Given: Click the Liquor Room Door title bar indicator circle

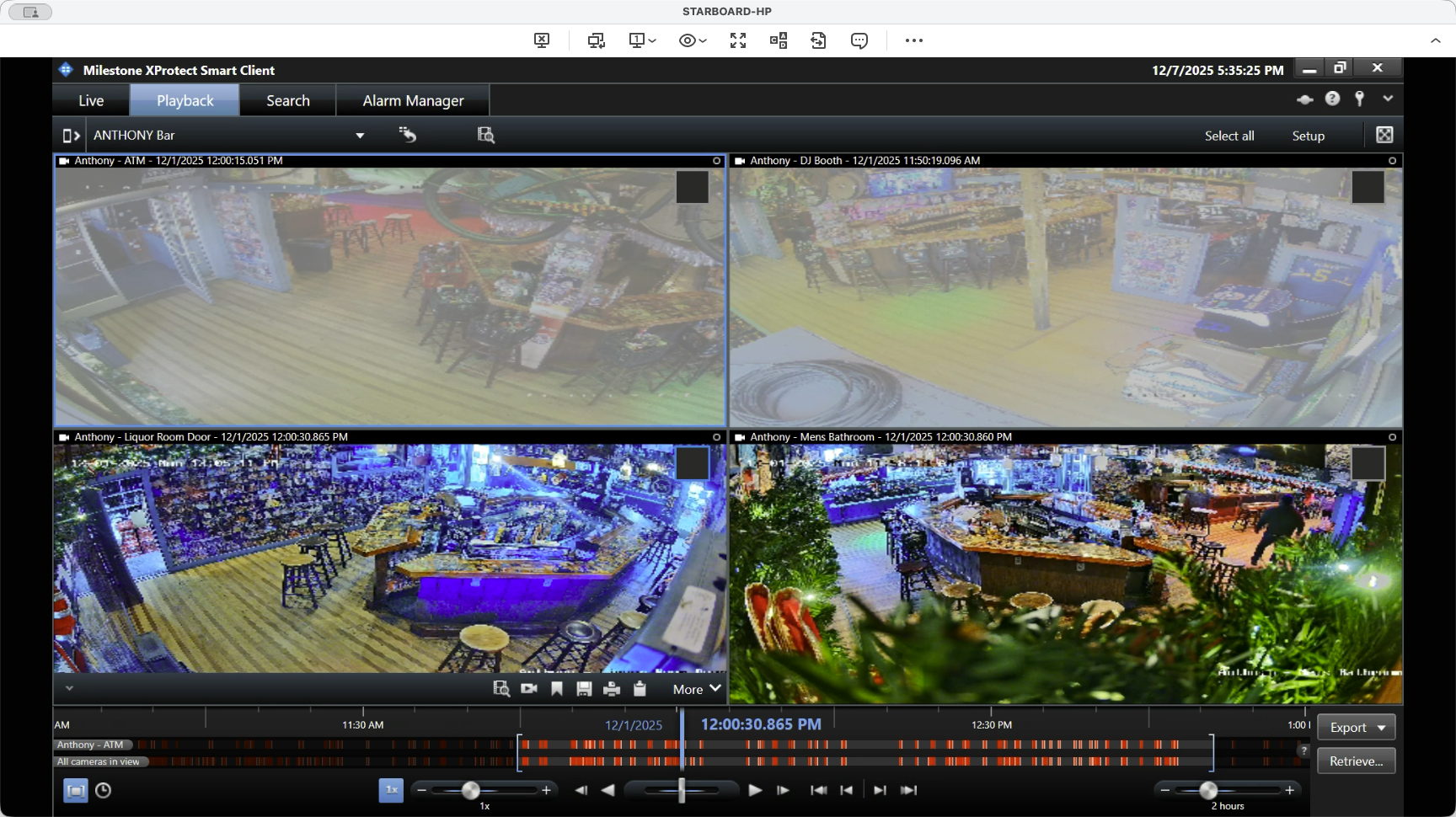Looking at the screenshot, I should coord(717,437).
